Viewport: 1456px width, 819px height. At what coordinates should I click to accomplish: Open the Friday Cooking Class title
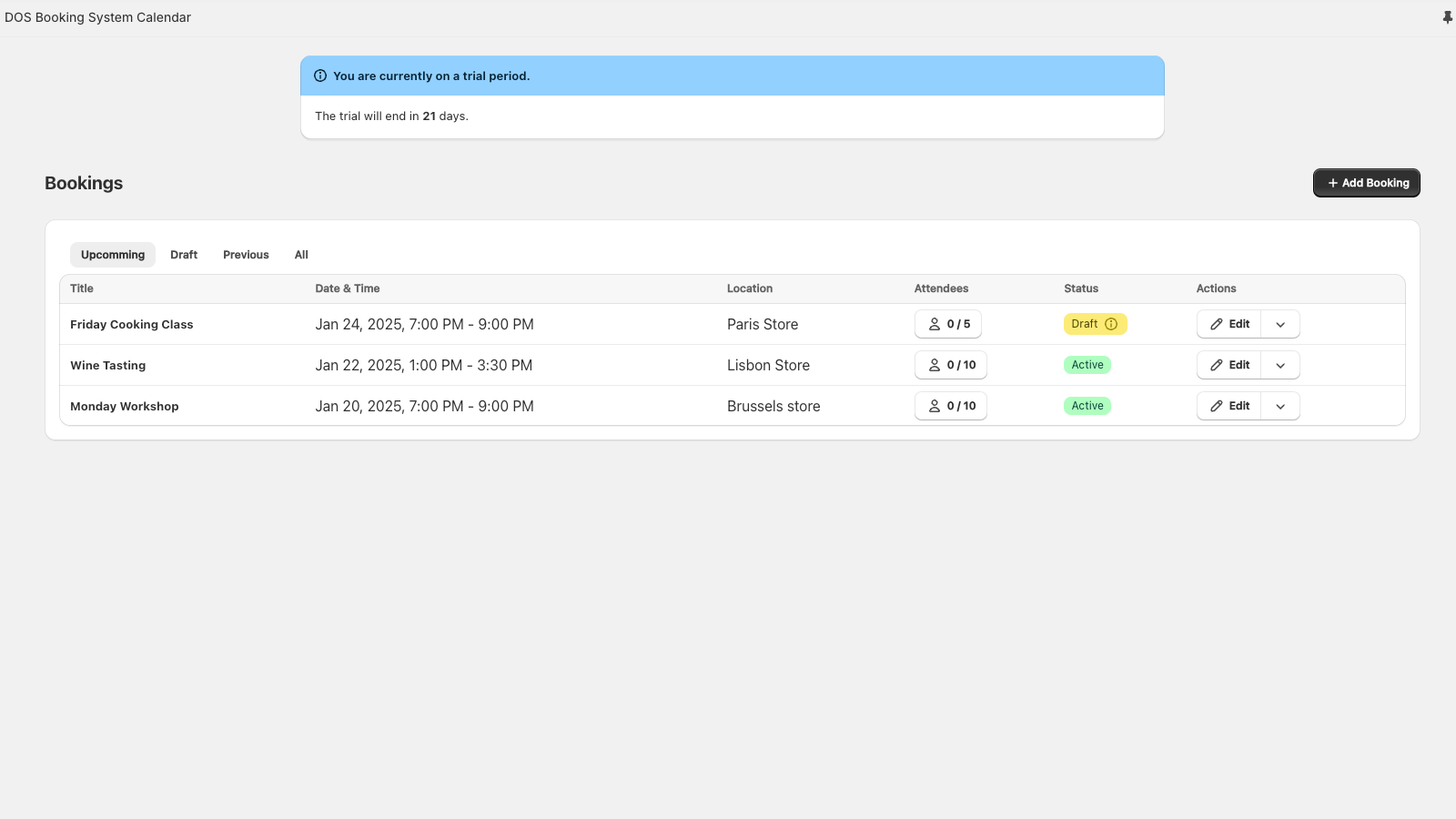[x=132, y=325]
